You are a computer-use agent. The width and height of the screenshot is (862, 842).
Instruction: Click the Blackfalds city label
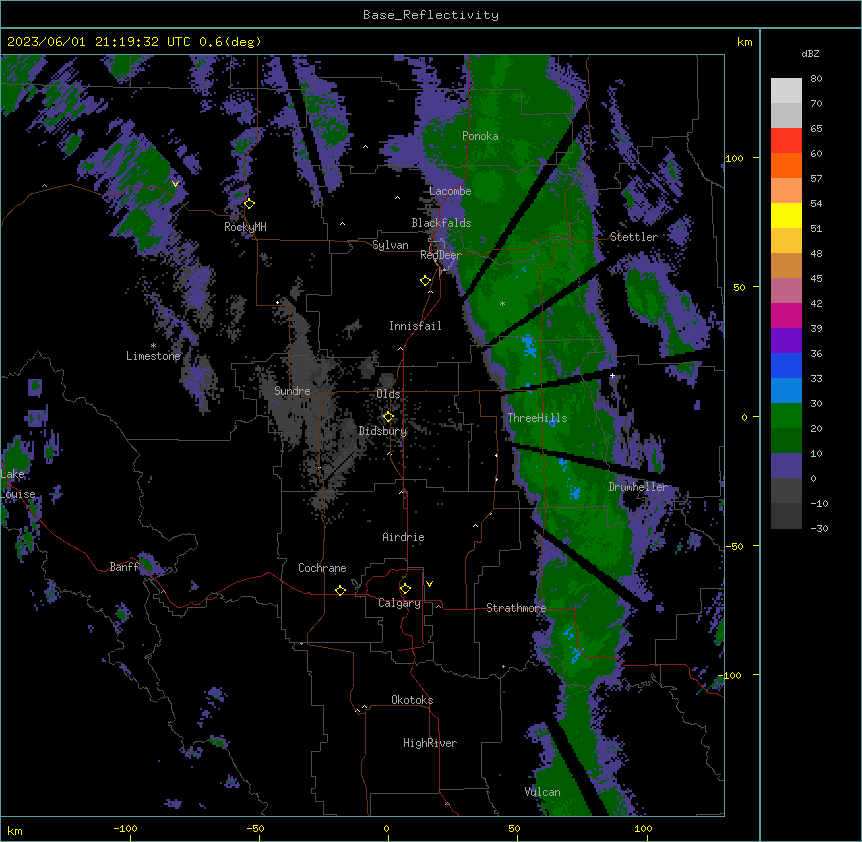(x=441, y=223)
